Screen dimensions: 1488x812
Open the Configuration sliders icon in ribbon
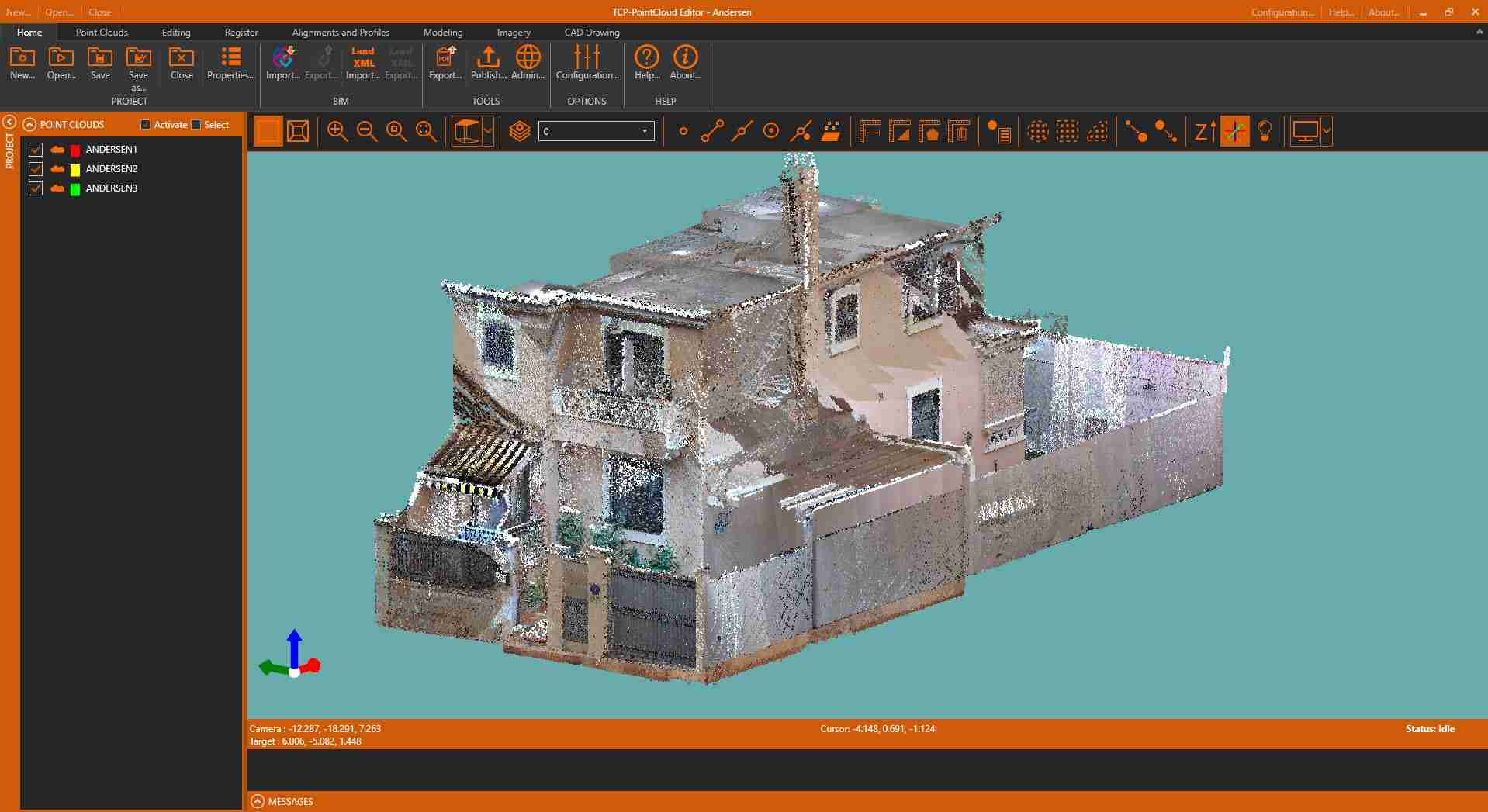587,63
